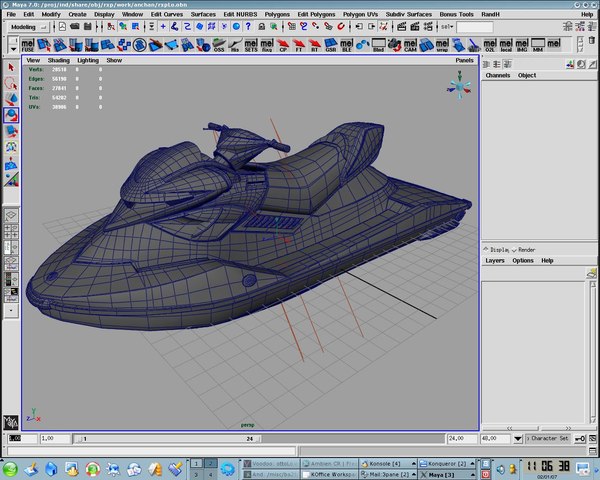Open viewport Show menu

click(114, 60)
